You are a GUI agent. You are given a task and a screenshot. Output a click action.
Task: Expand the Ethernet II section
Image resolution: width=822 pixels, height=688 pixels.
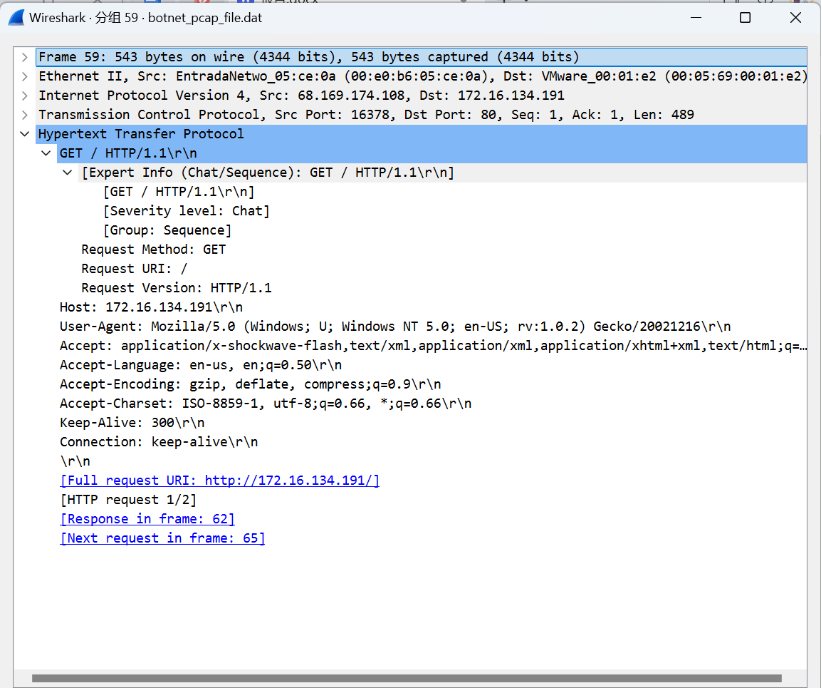pyautogui.click(x=24, y=77)
